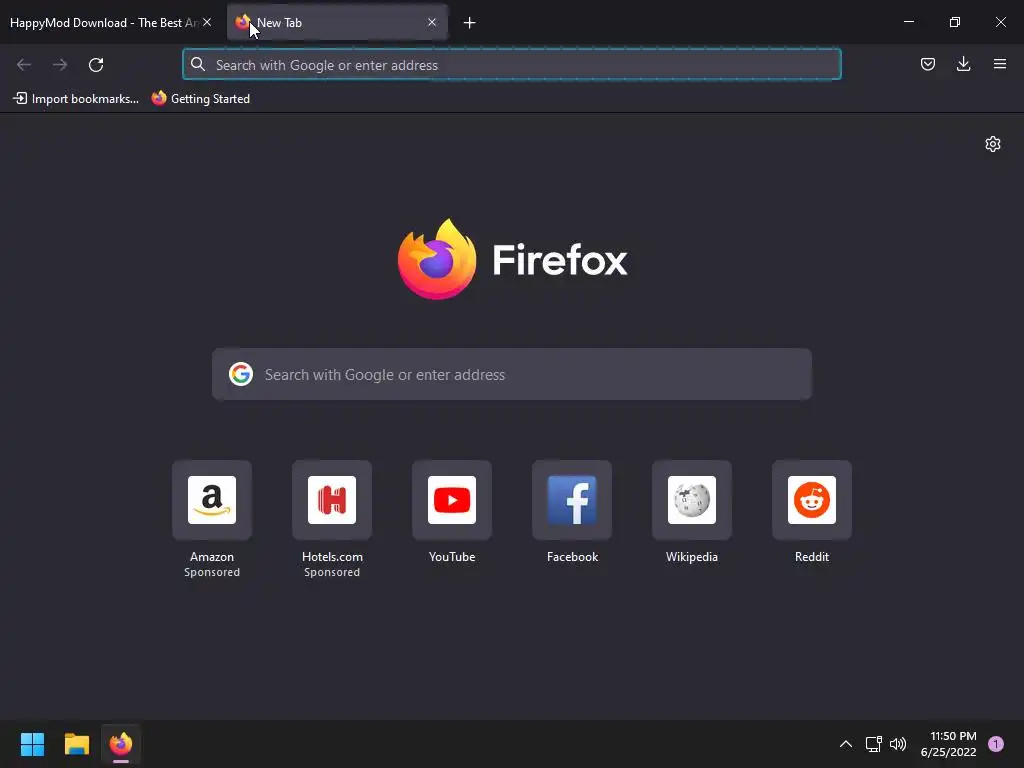Minimize the Firefox window
The height and width of the screenshot is (768, 1024).
point(908,22)
